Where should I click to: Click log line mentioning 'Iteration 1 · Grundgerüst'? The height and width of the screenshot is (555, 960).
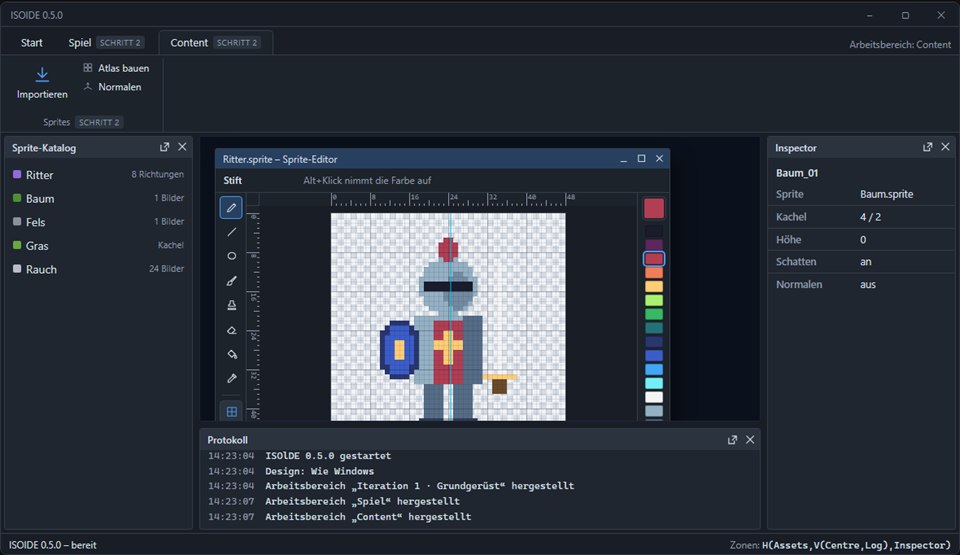[419, 486]
